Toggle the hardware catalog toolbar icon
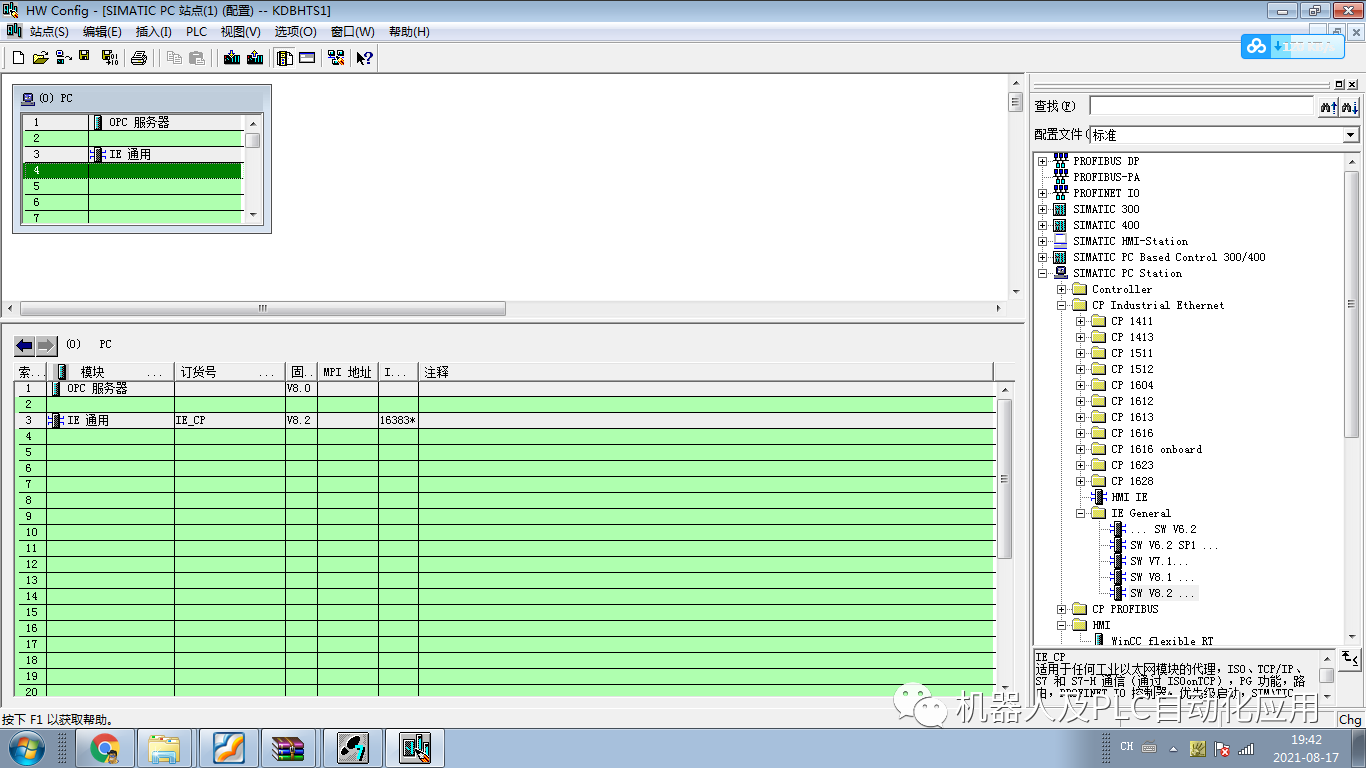The height and width of the screenshot is (768, 1366). [x=285, y=58]
